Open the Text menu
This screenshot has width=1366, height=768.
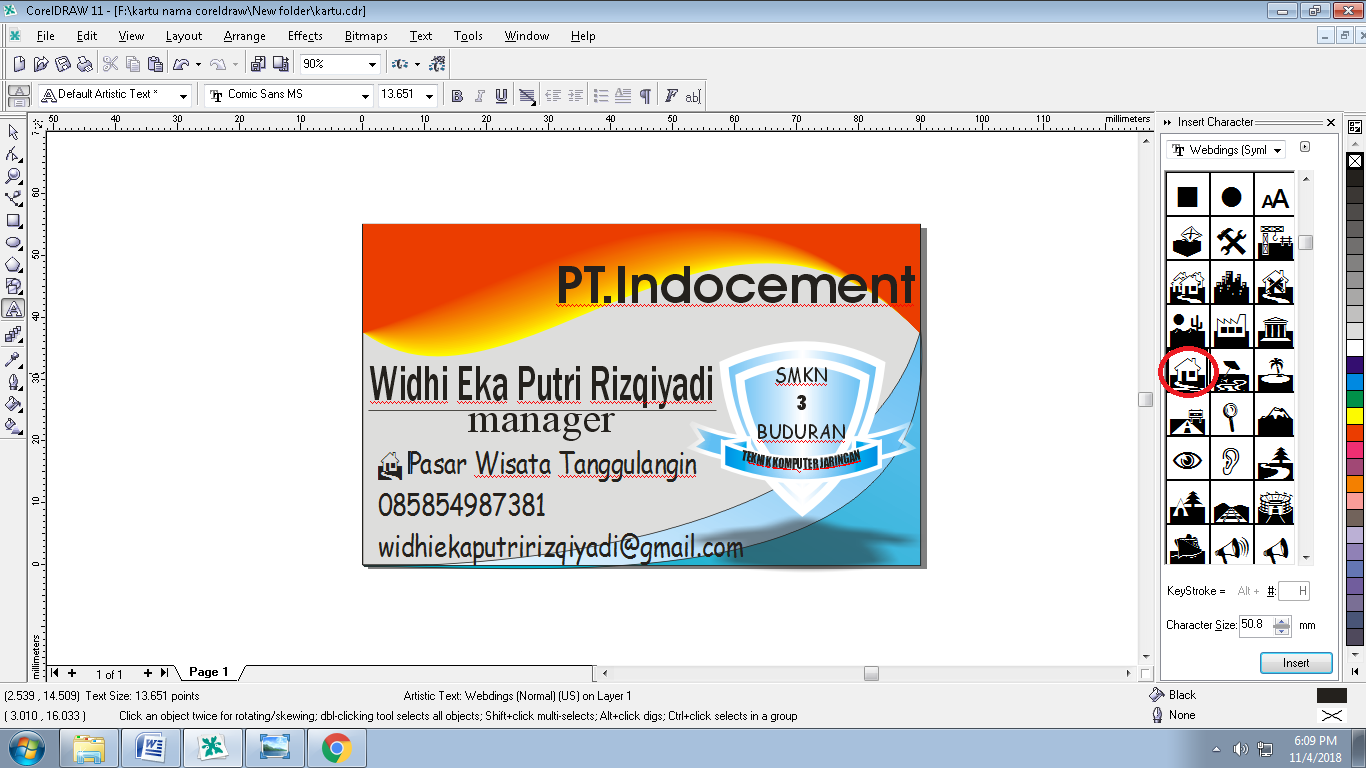pyautogui.click(x=421, y=35)
